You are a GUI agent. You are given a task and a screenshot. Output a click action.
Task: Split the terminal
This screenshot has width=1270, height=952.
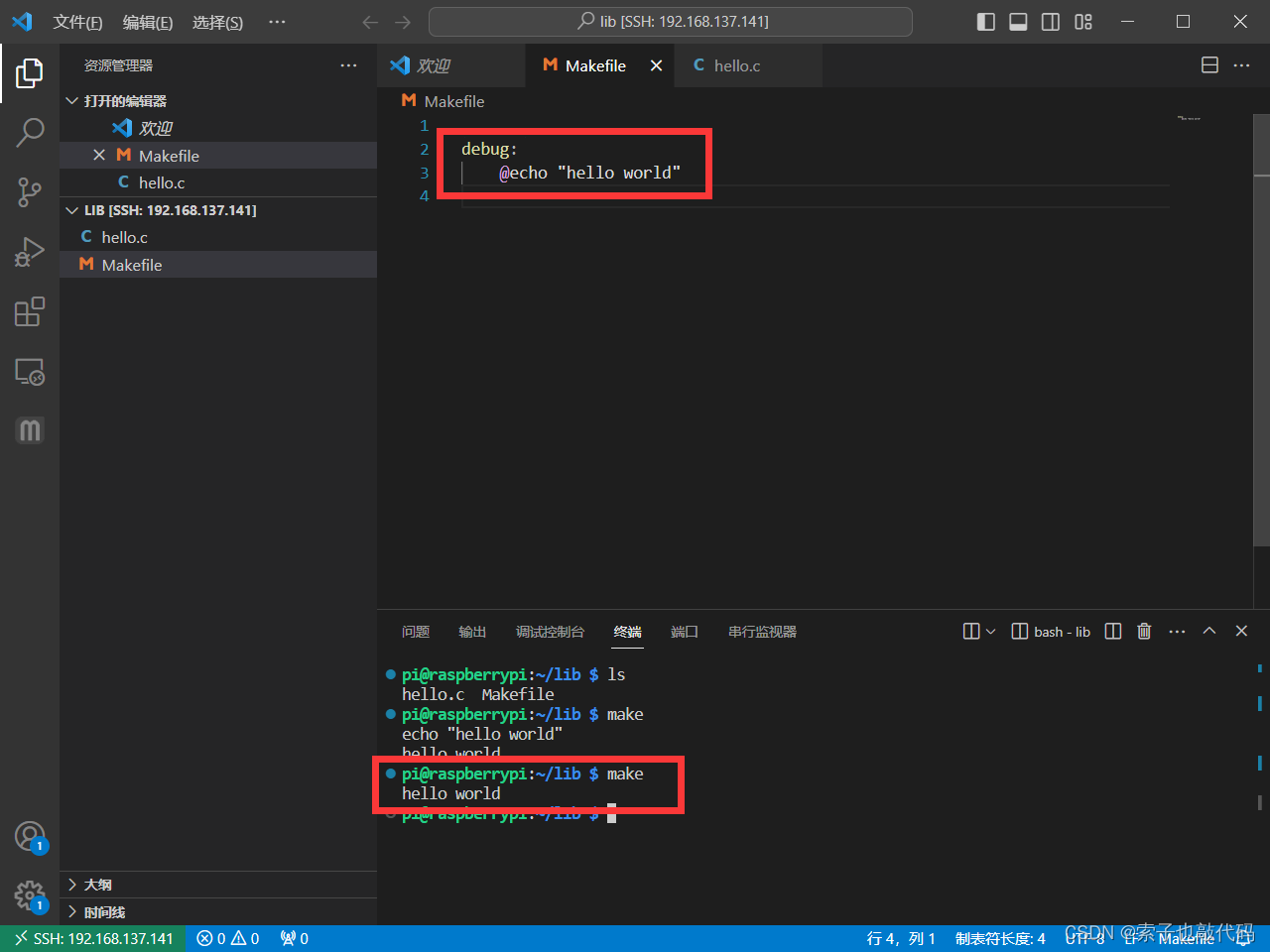[x=1113, y=632]
